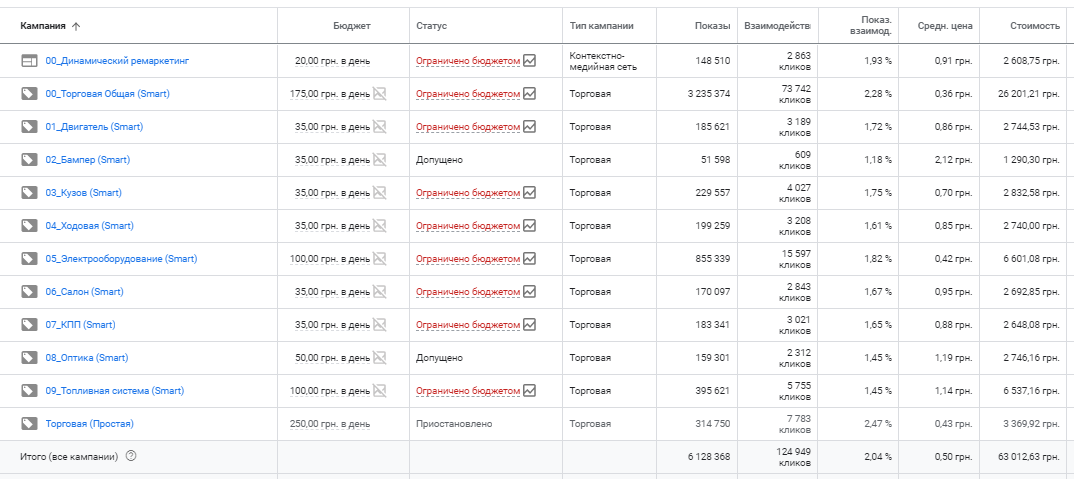Click the budget icon next to 175,00 грн.

pyautogui.click(x=379, y=93)
